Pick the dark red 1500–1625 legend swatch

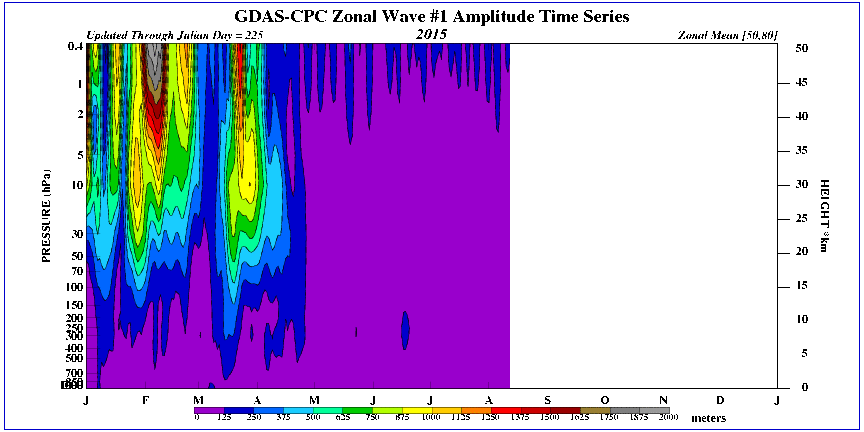point(566,410)
